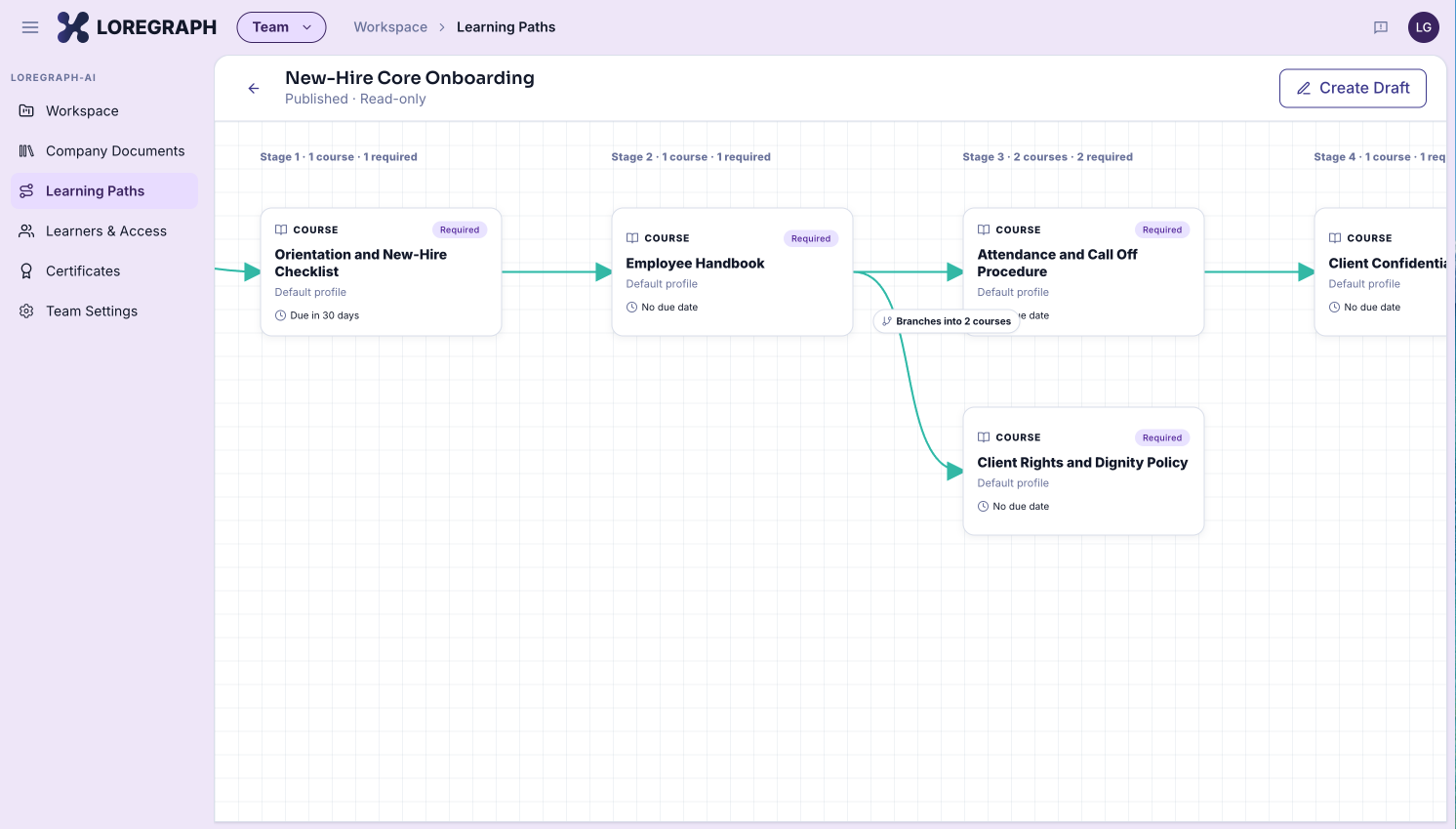Click the Create Draft button
Image resolution: width=1456 pixels, height=829 pixels.
click(x=1353, y=88)
